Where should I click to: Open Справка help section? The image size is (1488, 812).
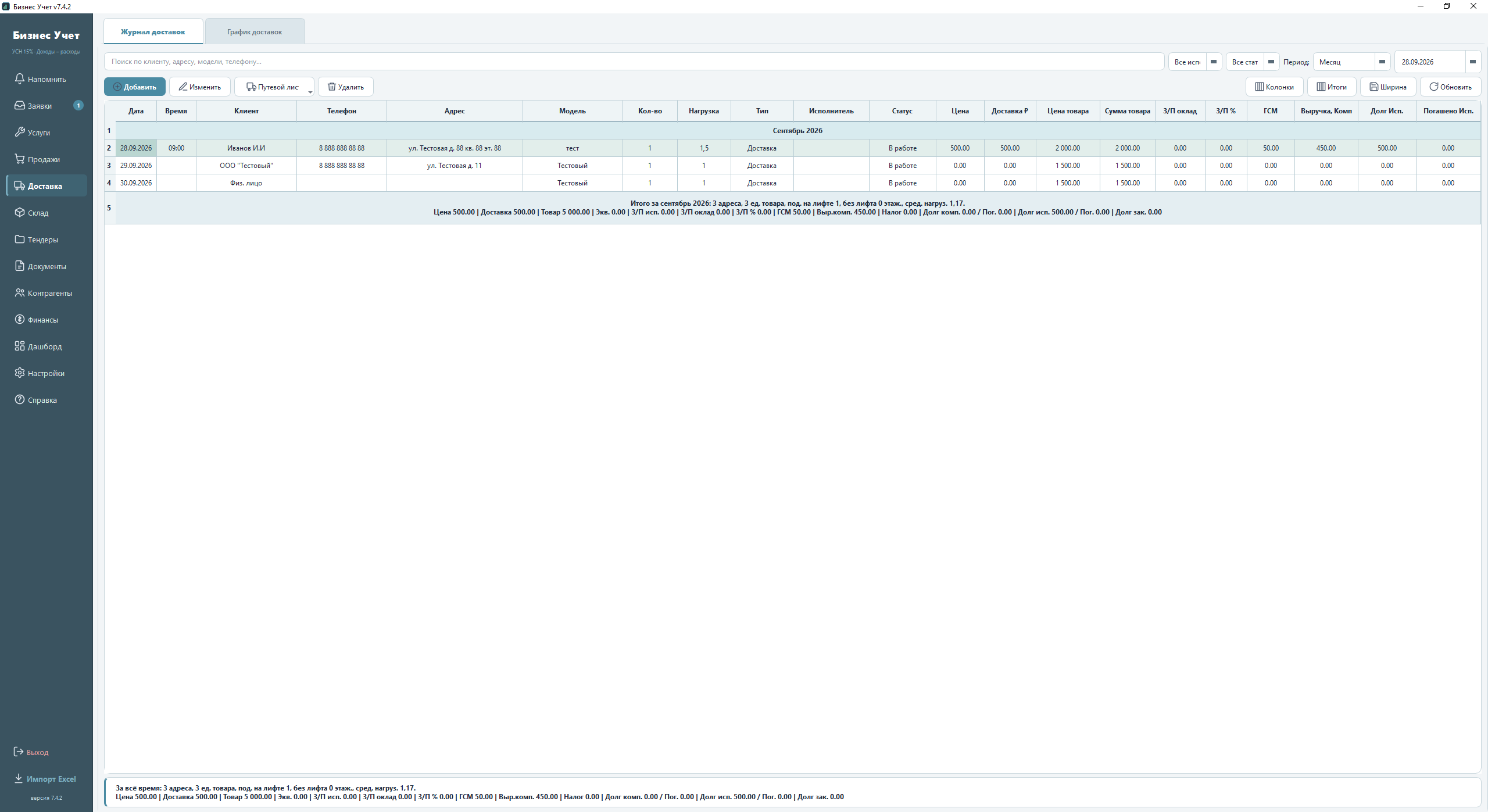(46, 400)
